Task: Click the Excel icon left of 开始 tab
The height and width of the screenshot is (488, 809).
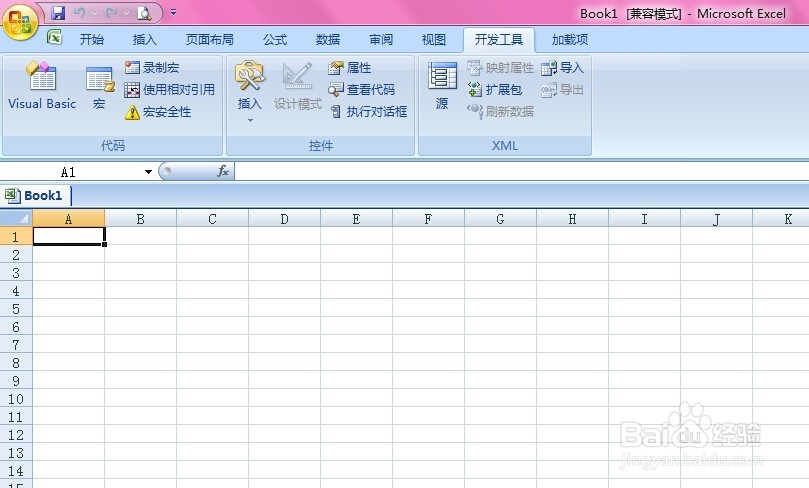Action: pos(54,37)
